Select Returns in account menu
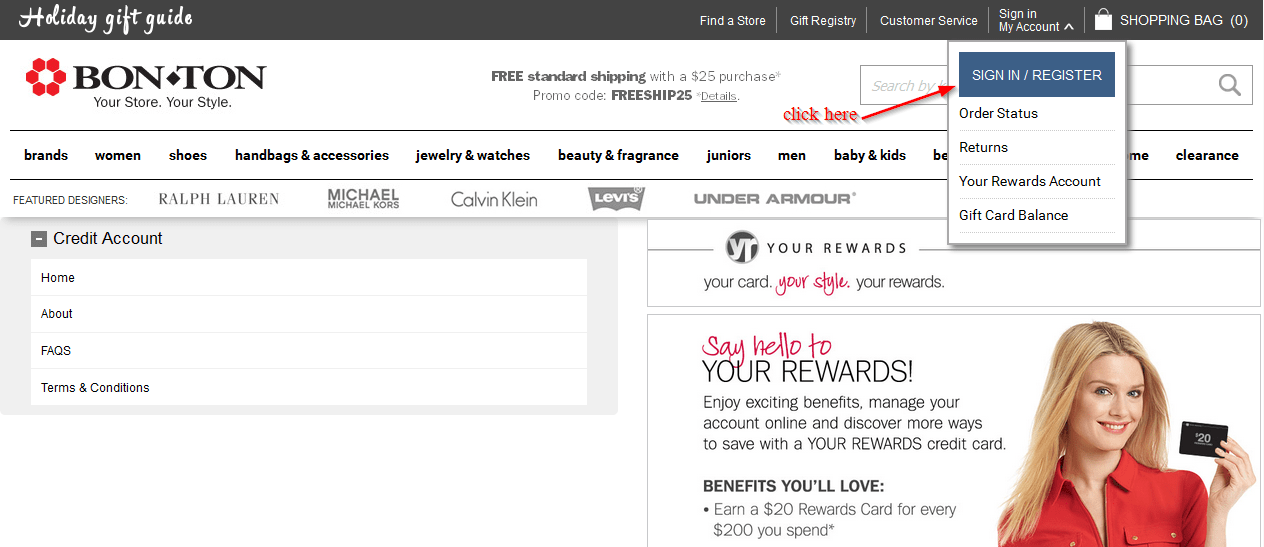This screenshot has height=547, width=1264. pos(983,147)
